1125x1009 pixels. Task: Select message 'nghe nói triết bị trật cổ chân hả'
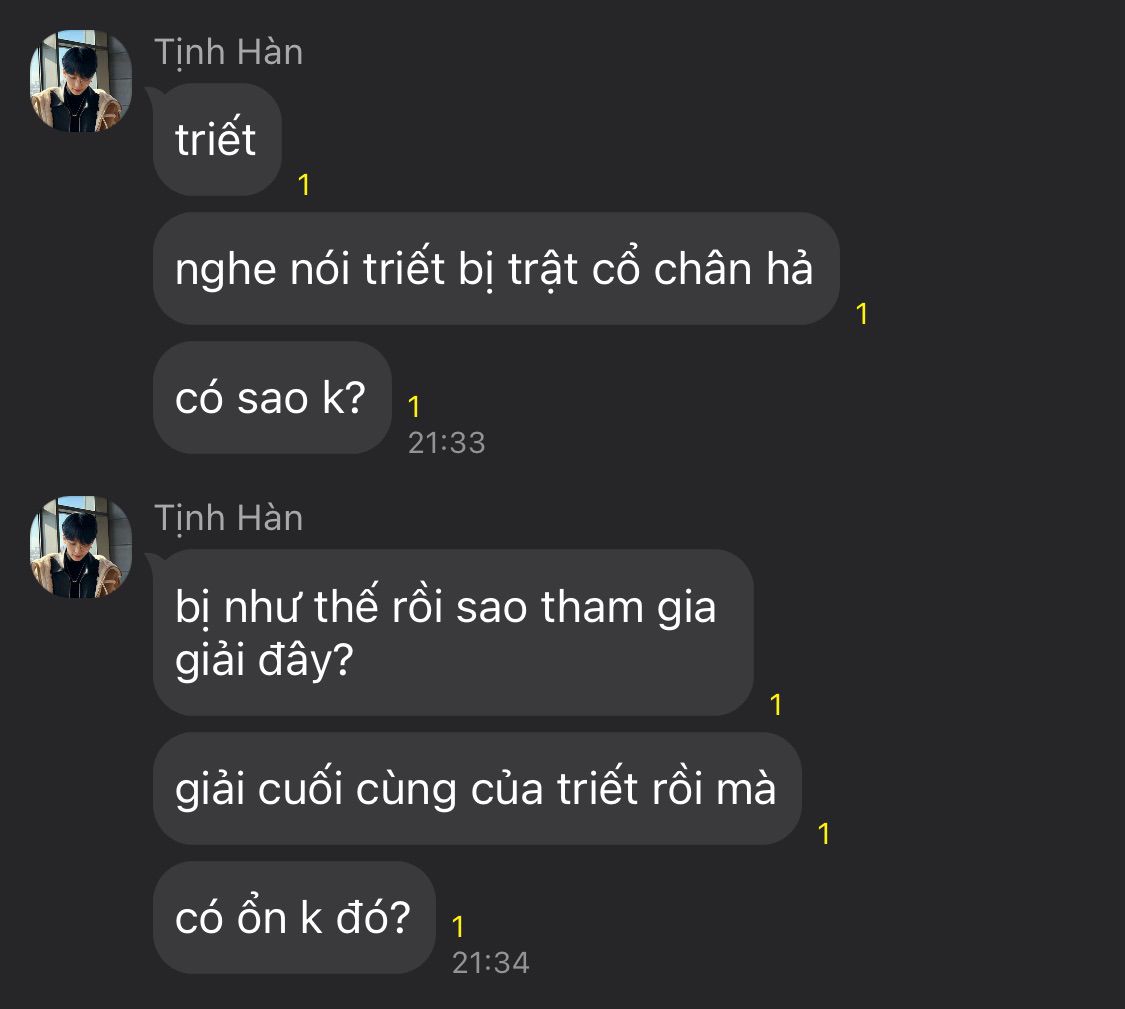coord(496,268)
